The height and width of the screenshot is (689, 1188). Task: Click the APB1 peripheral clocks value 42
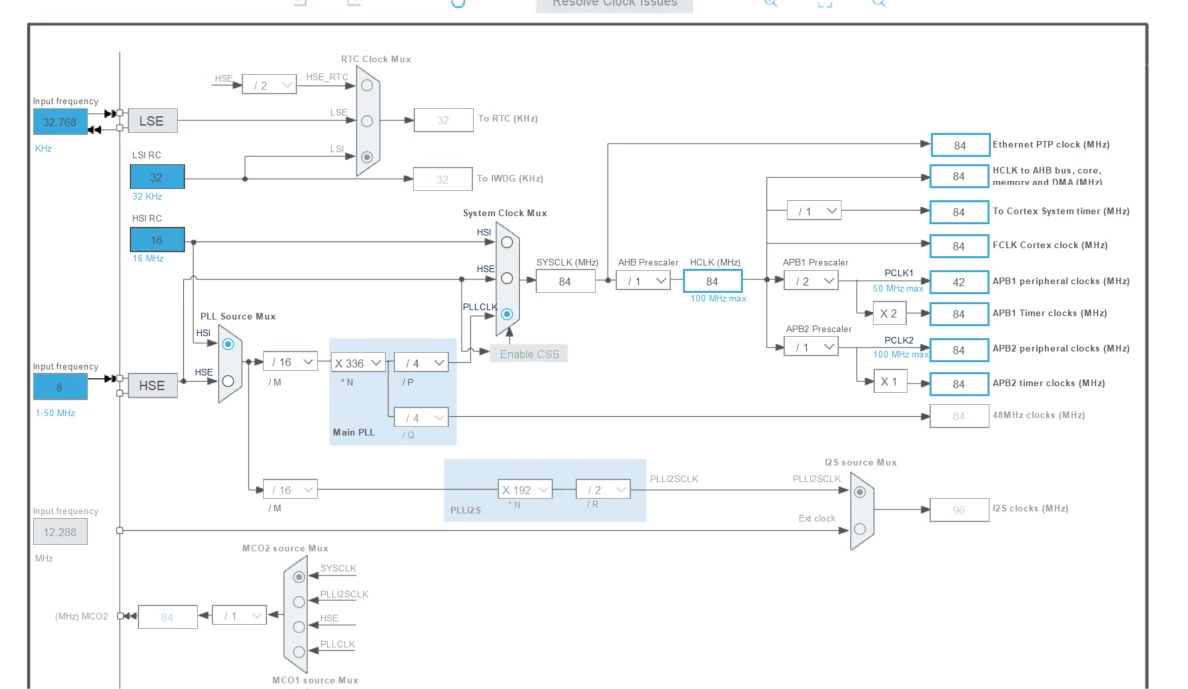click(959, 282)
